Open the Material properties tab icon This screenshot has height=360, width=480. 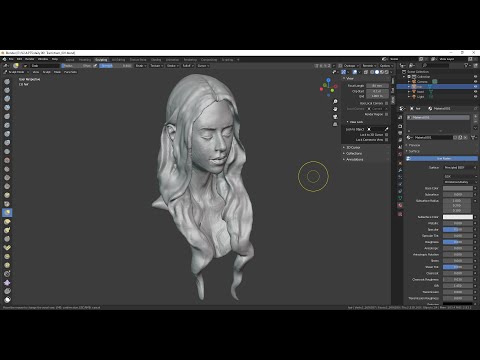coord(400,206)
